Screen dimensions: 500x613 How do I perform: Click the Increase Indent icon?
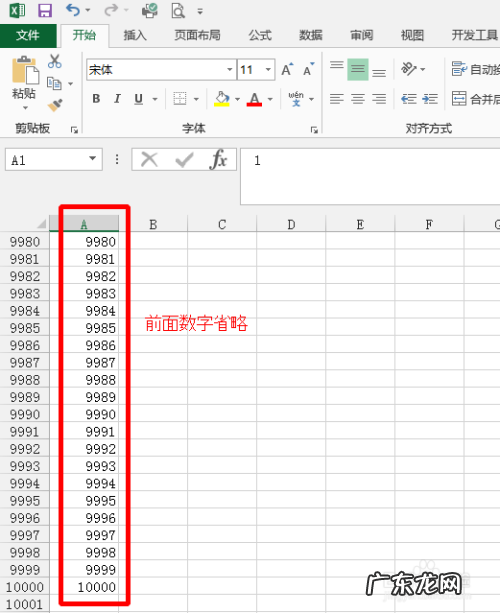coord(430,99)
